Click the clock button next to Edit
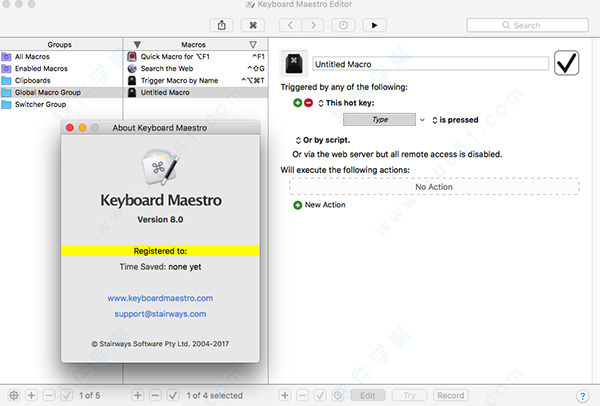 pos(338,395)
